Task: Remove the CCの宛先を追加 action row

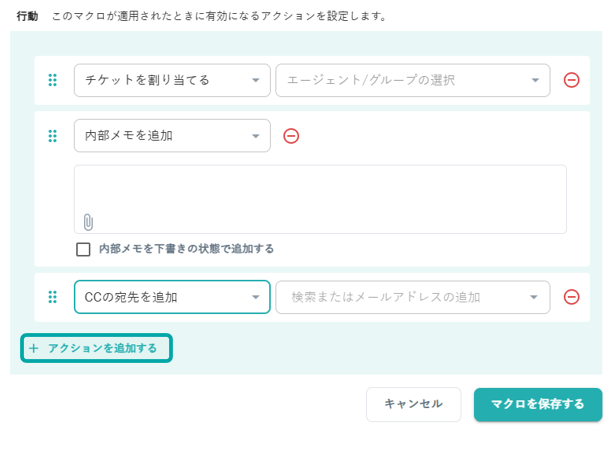Action: pos(571,297)
